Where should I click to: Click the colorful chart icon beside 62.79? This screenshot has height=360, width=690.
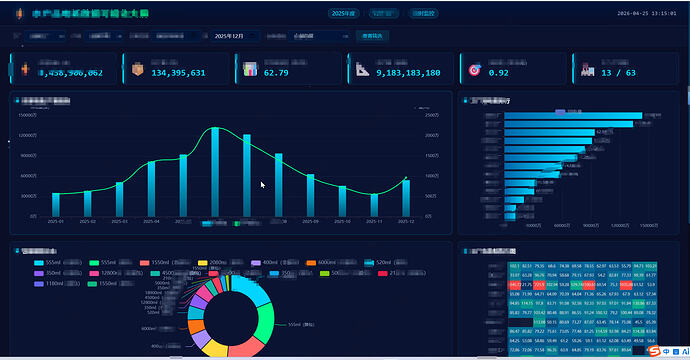click(250, 69)
